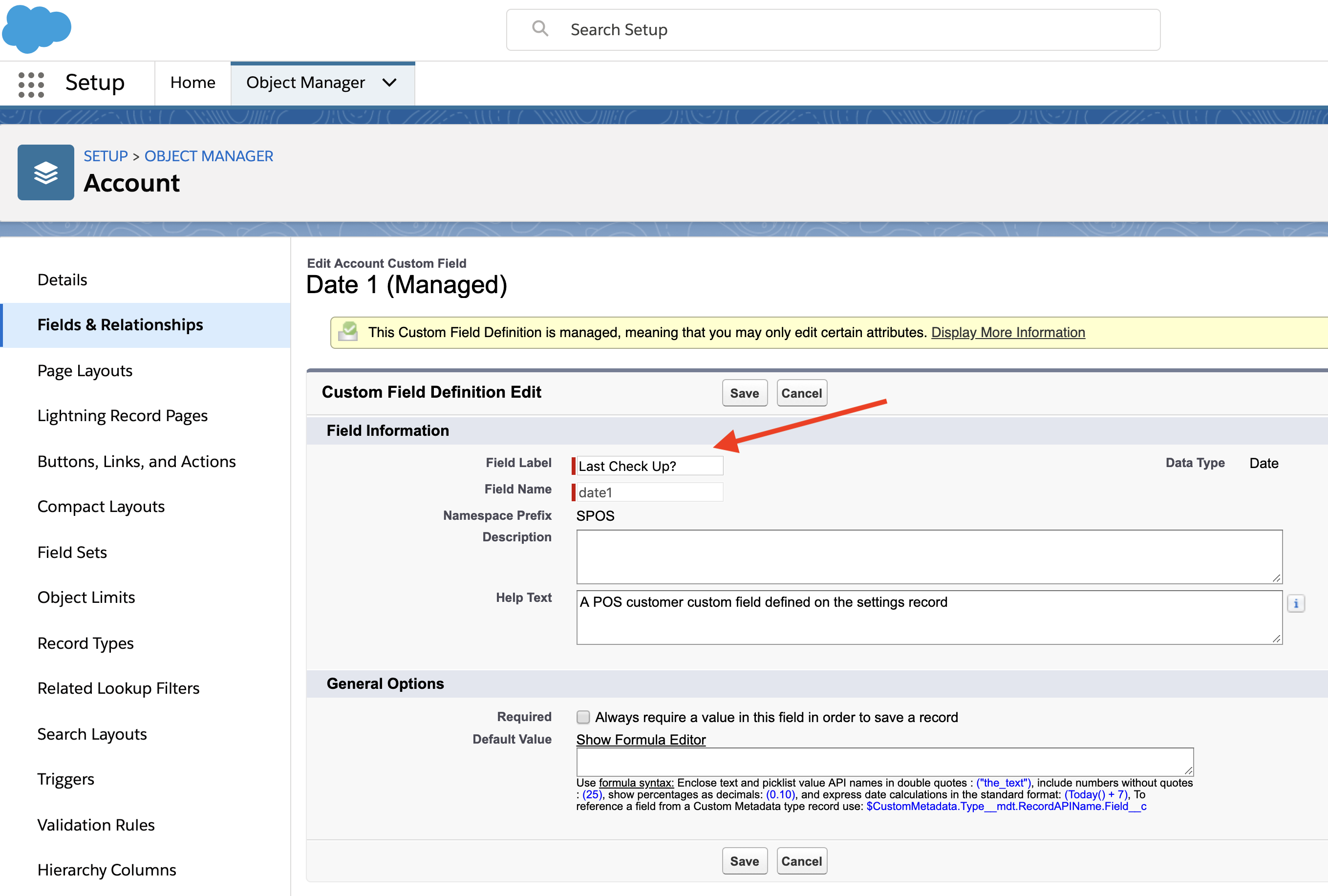
Task: Open Validation Rules in sidebar
Action: pyautogui.click(x=96, y=825)
